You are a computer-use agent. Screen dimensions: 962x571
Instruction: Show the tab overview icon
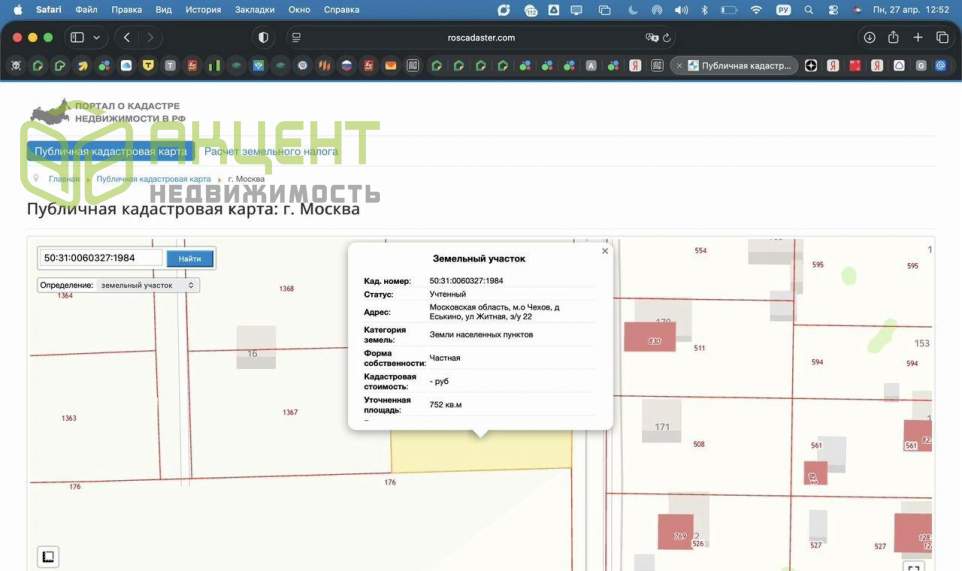pyautogui.click(x=942, y=37)
